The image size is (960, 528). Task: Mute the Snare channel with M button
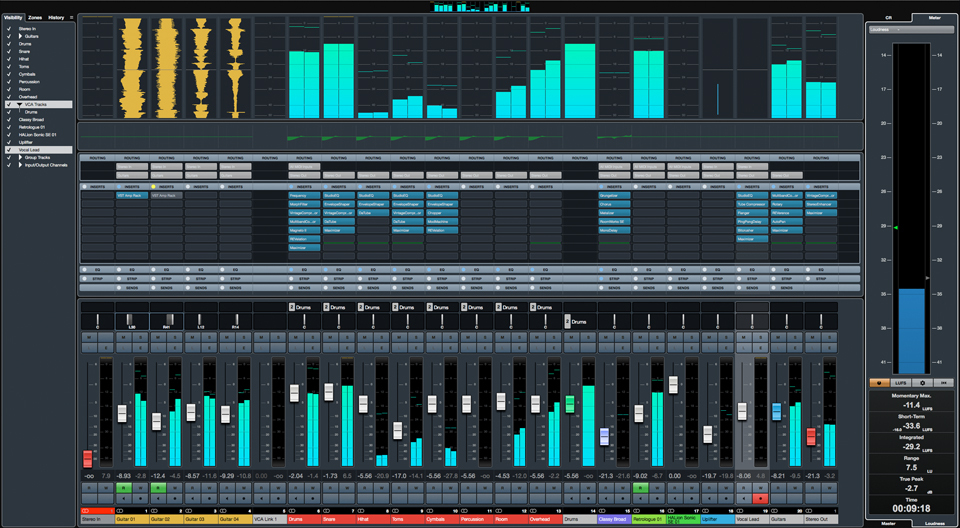329,336
